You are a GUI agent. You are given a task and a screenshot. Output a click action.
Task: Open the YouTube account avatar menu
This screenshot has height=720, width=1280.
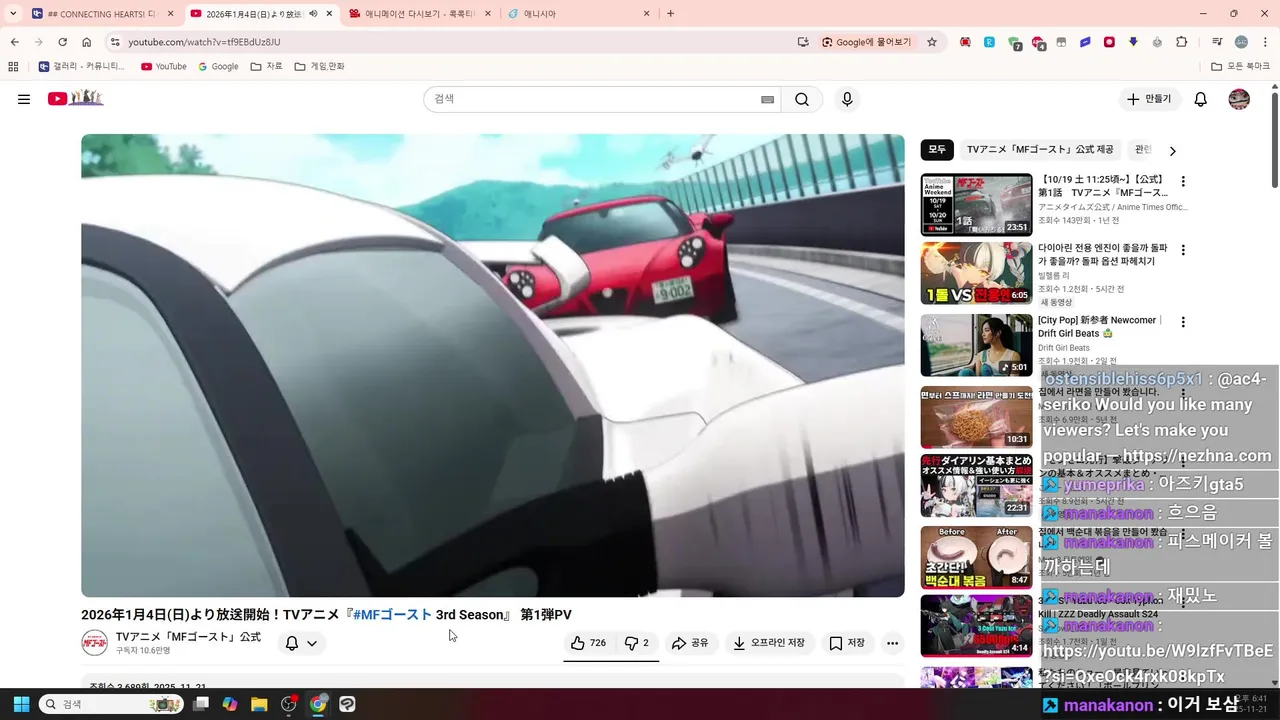click(x=1239, y=99)
